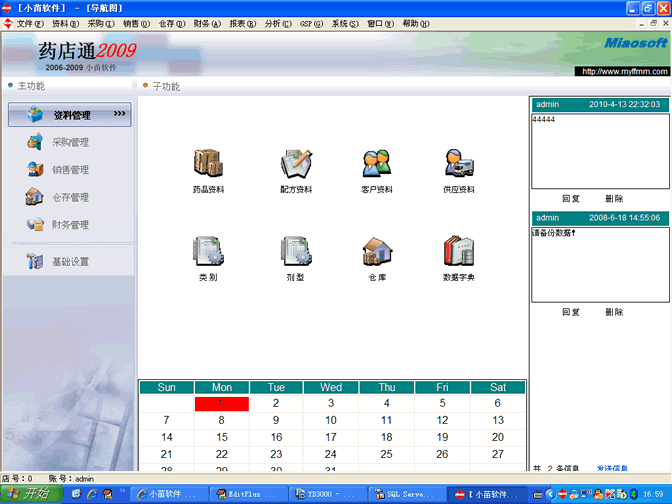
Task: Select 财务管理 finance management
Action: pyautogui.click(x=70, y=225)
